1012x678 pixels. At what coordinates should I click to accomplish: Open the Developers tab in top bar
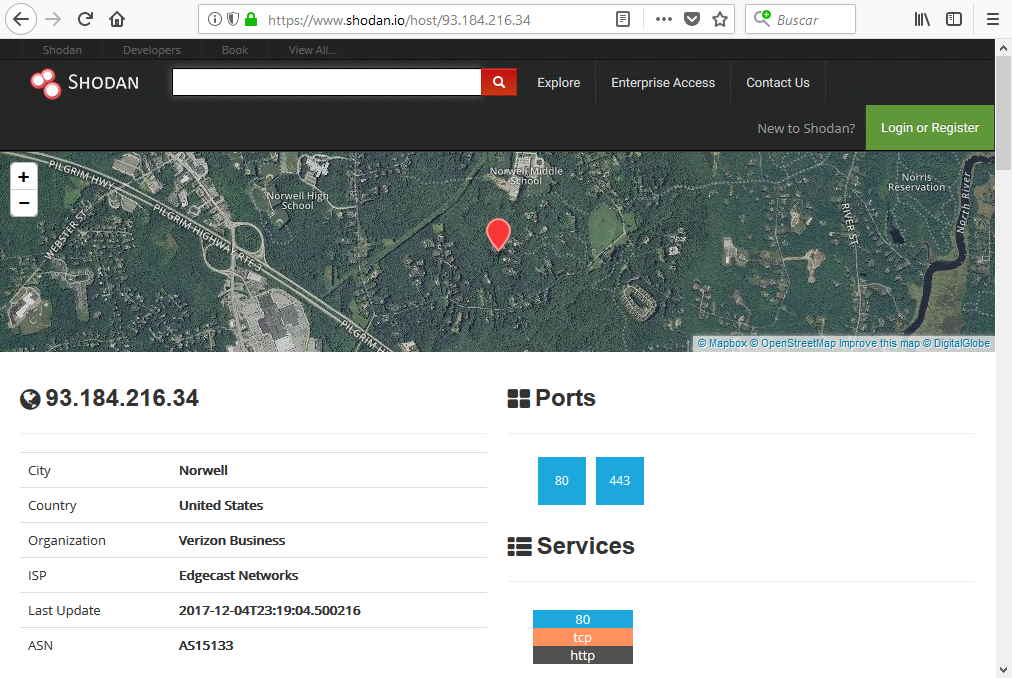(152, 50)
